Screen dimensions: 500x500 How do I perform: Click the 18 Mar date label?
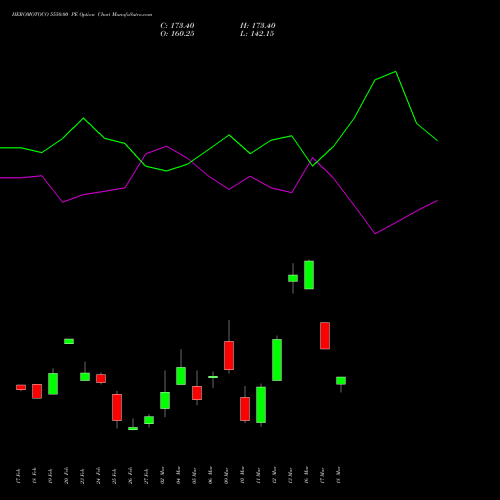click(x=338, y=475)
